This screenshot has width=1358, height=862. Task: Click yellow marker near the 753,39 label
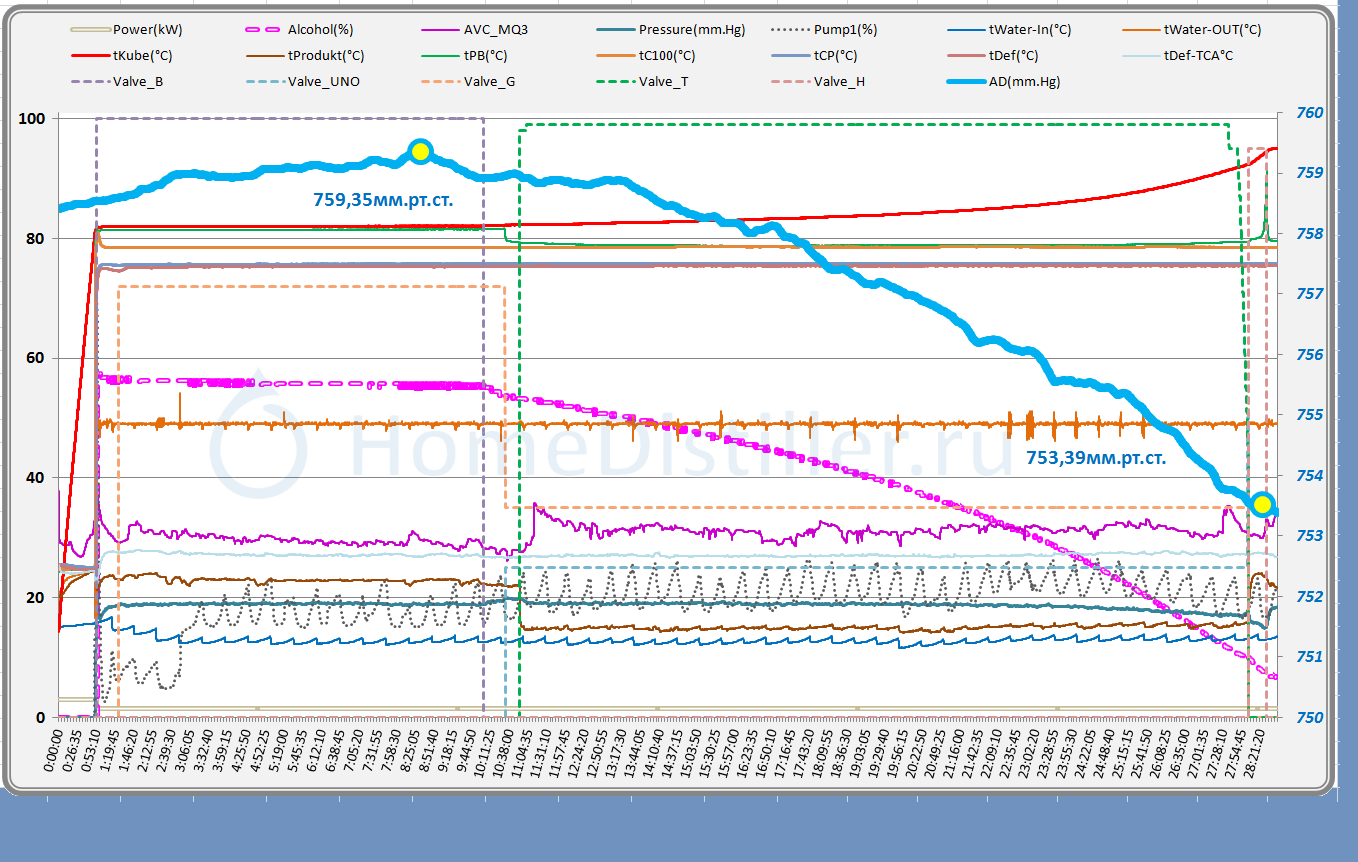click(1262, 504)
